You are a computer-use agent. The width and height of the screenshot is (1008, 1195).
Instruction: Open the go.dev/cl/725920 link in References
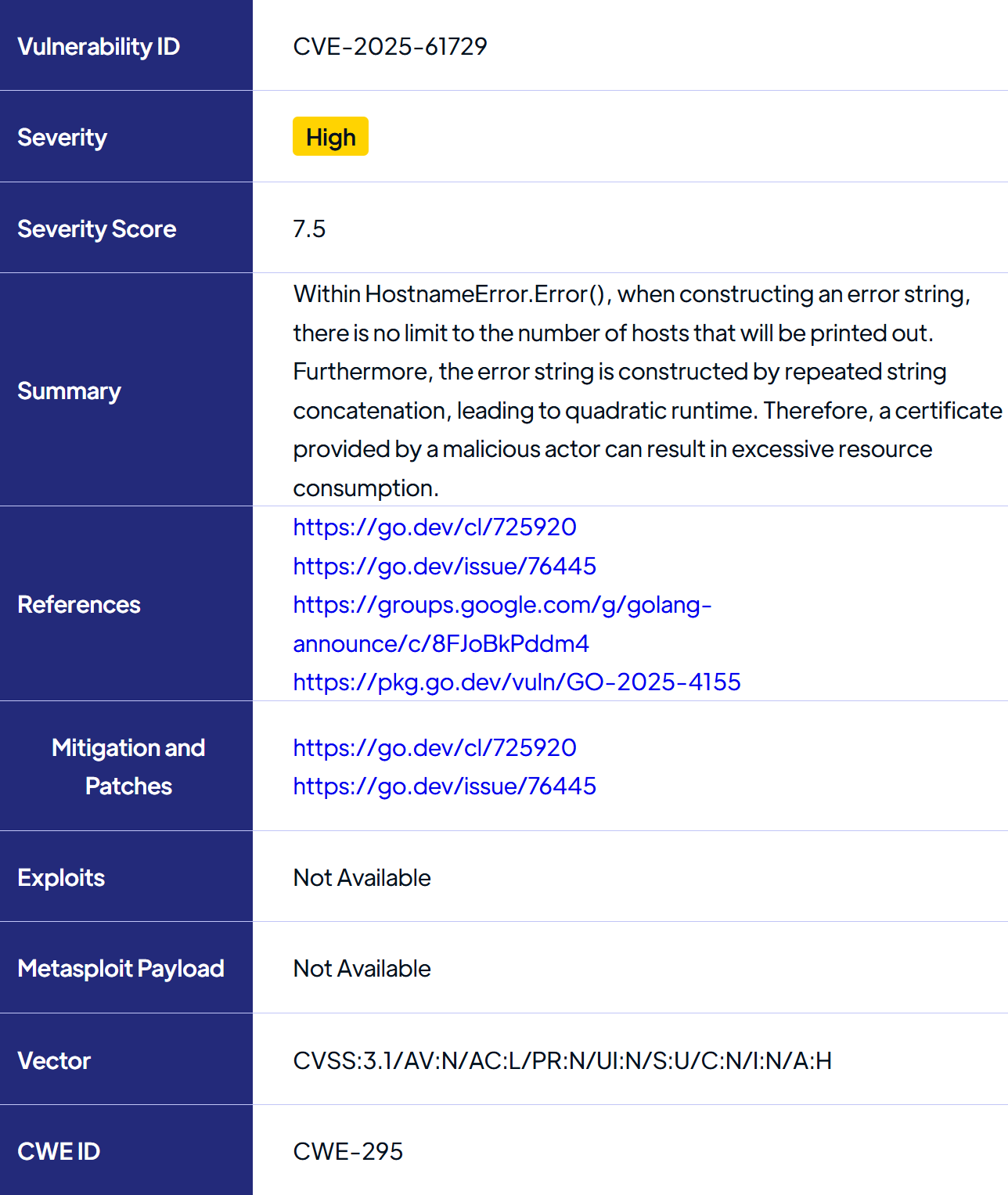point(434,527)
